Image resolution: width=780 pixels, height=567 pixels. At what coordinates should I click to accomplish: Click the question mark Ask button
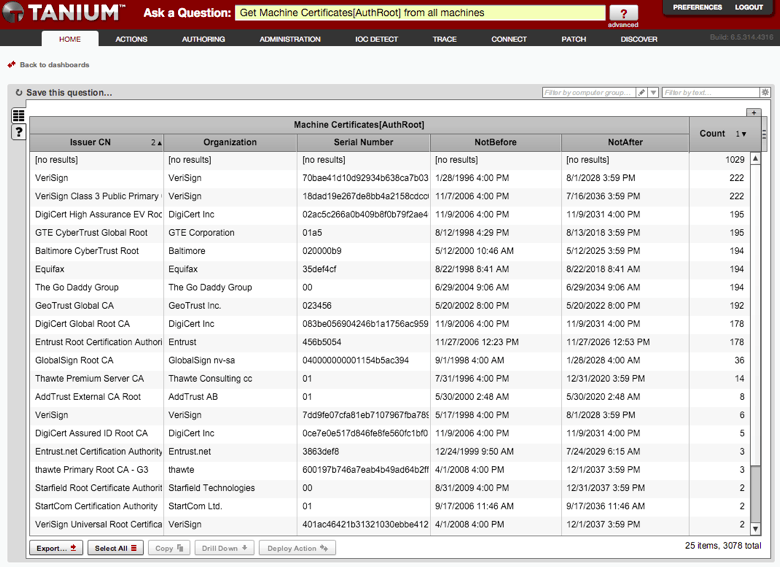click(623, 13)
